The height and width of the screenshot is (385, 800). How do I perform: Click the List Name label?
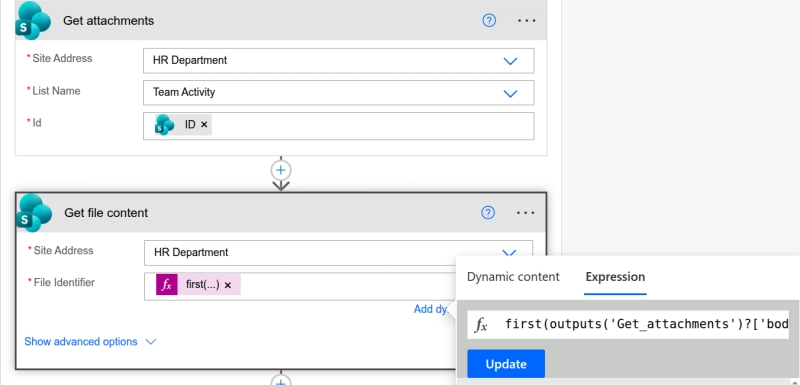point(56,91)
